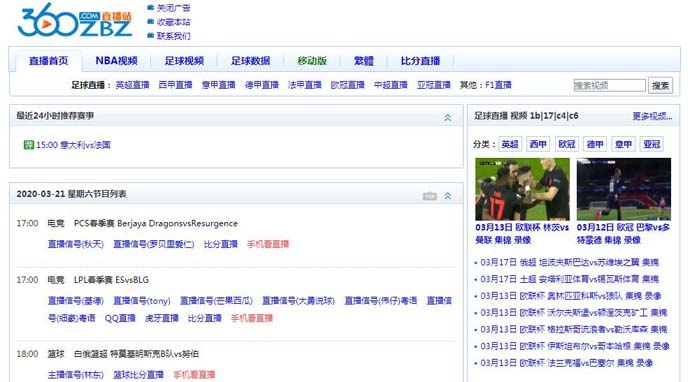The width and height of the screenshot is (690, 382).
Task: Open the 足球数据 tab
Action: [x=250, y=61]
